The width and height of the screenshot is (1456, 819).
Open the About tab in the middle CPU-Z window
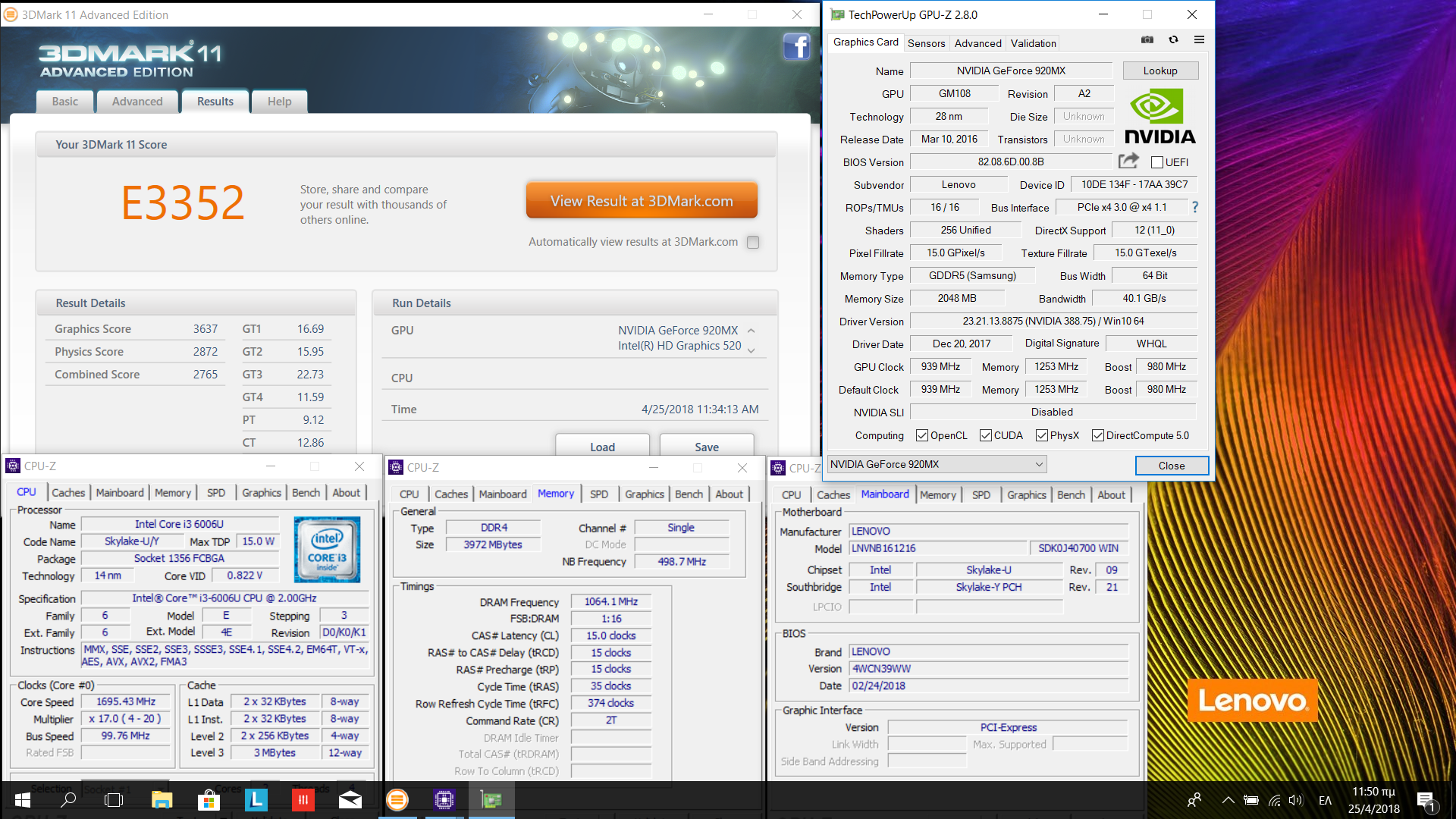tap(730, 494)
